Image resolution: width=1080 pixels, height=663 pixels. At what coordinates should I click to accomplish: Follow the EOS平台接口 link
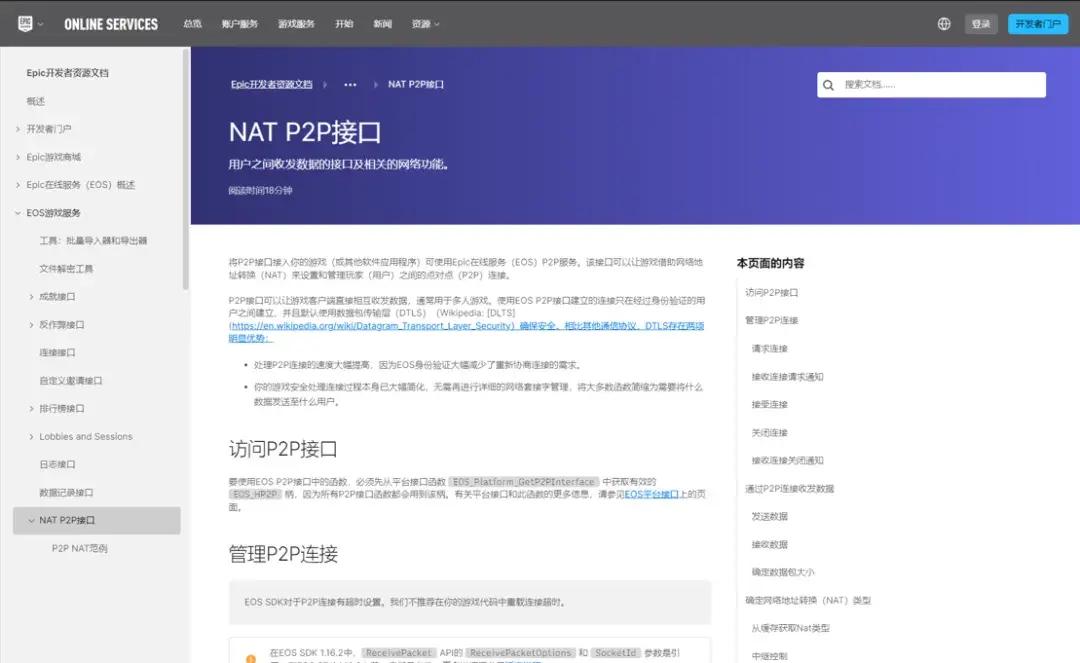[x=651, y=494]
